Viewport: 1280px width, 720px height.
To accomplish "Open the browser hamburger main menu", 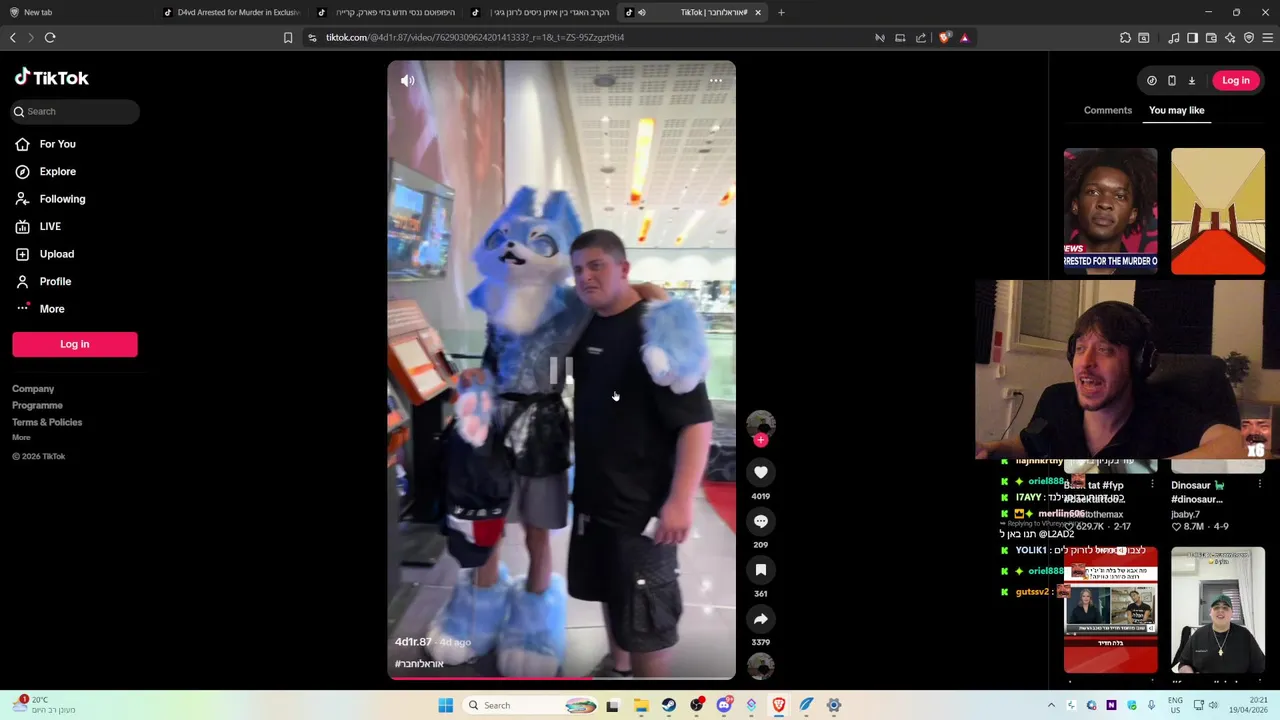I will tap(1268, 37).
